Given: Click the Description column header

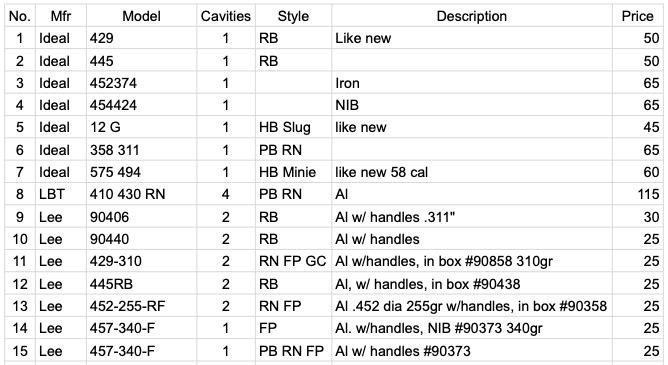Looking at the screenshot, I should pyautogui.click(x=472, y=16).
